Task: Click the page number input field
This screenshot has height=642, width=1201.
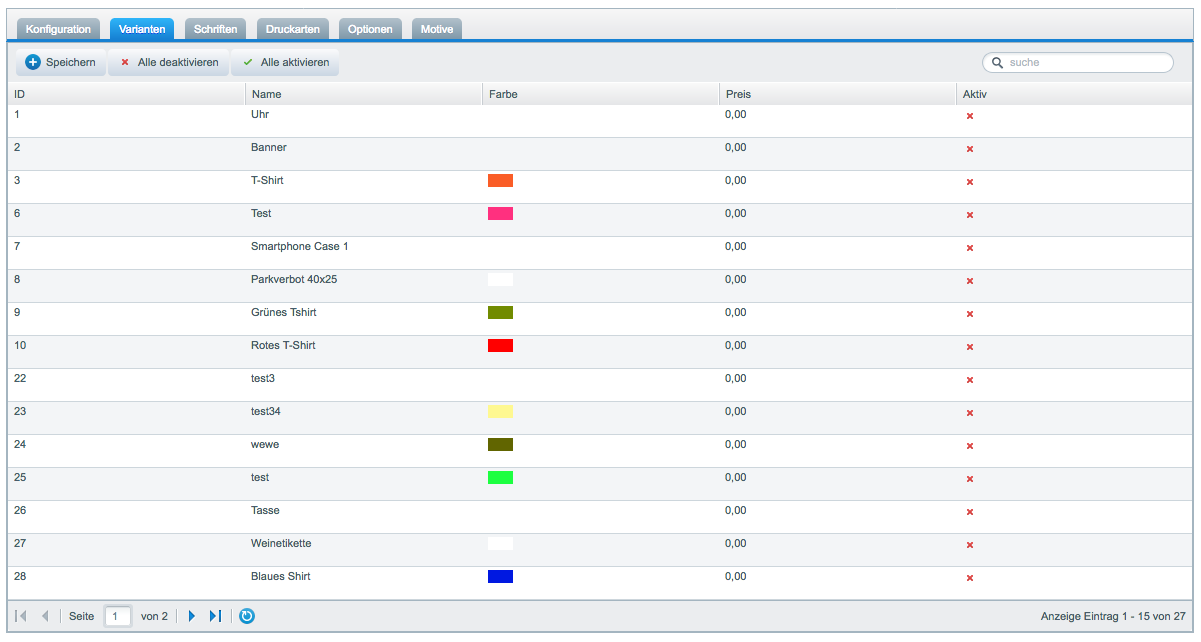Action: (x=118, y=616)
